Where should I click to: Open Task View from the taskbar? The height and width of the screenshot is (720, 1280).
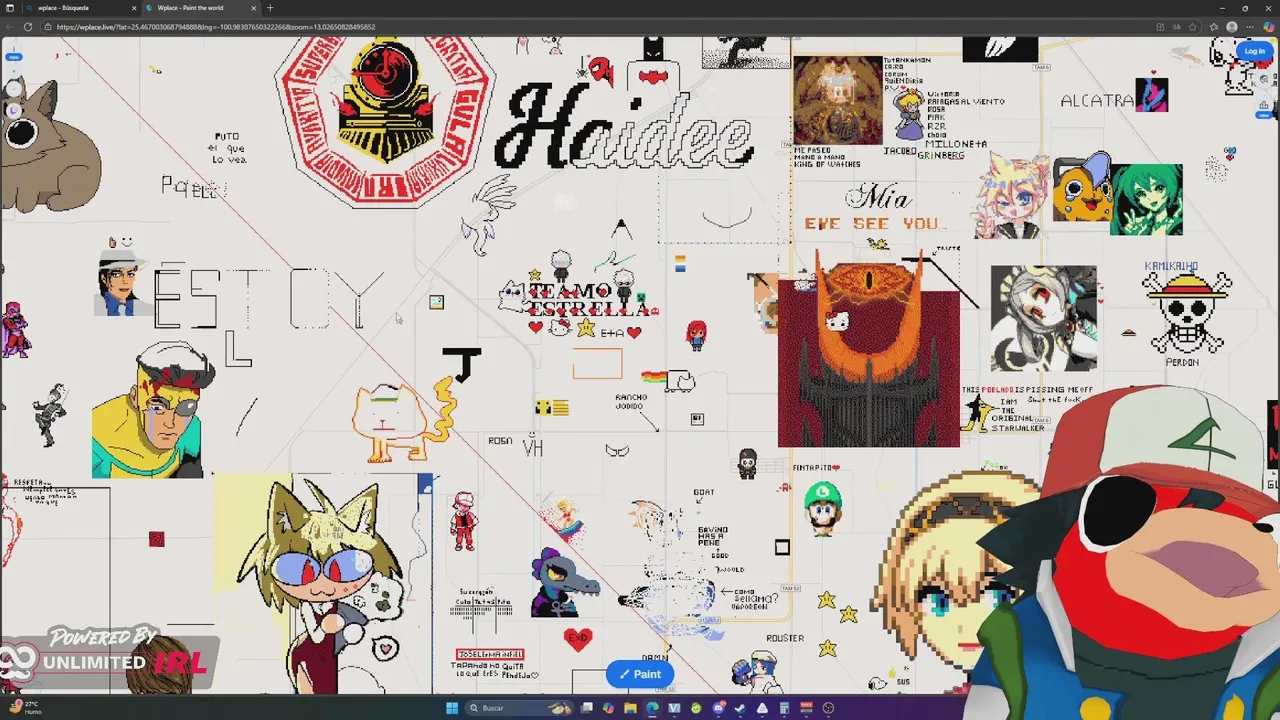click(x=587, y=708)
